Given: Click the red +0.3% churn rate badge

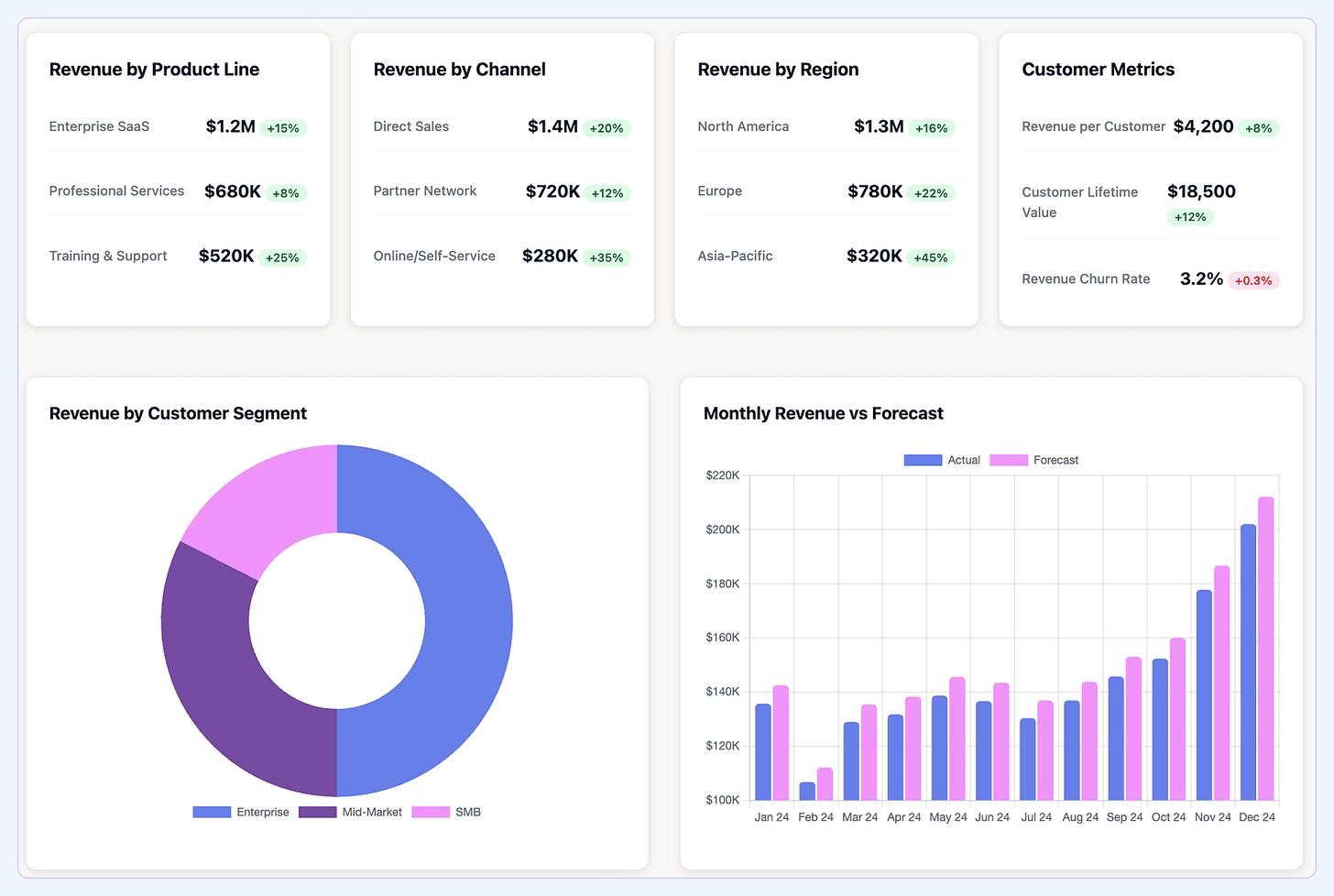Looking at the screenshot, I should point(1252,280).
